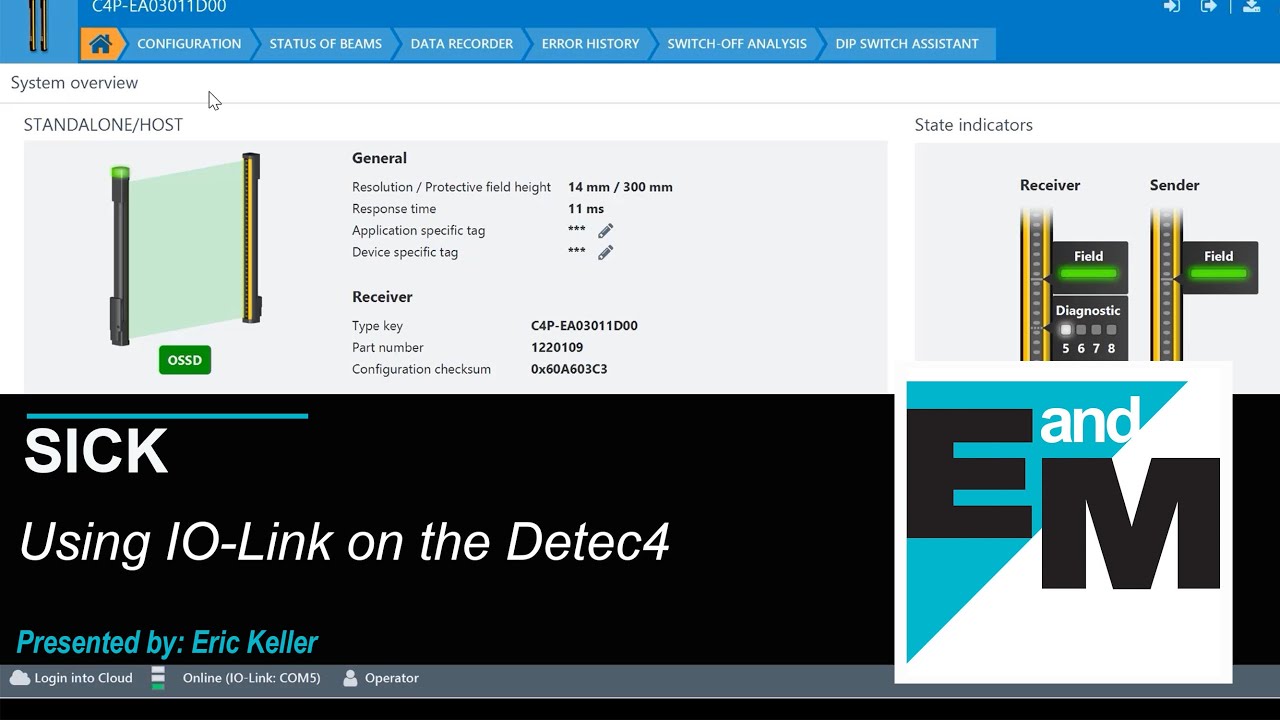Click the General section heading
Image resolution: width=1280 pixels, height=720 pixels.
(x=379, y=158)
